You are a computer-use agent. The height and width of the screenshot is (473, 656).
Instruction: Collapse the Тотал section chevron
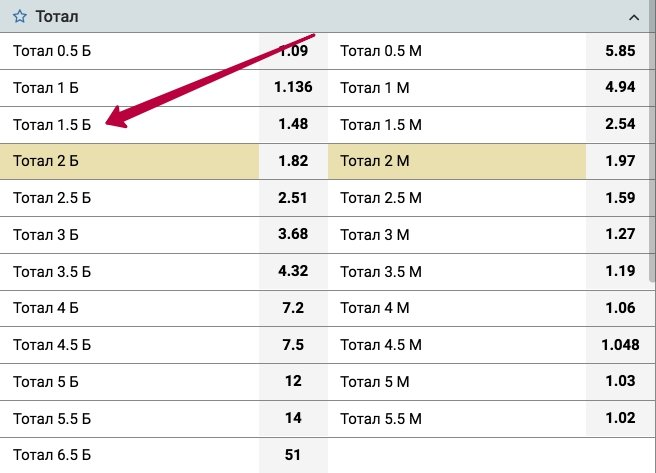click(x=633, y=17)
